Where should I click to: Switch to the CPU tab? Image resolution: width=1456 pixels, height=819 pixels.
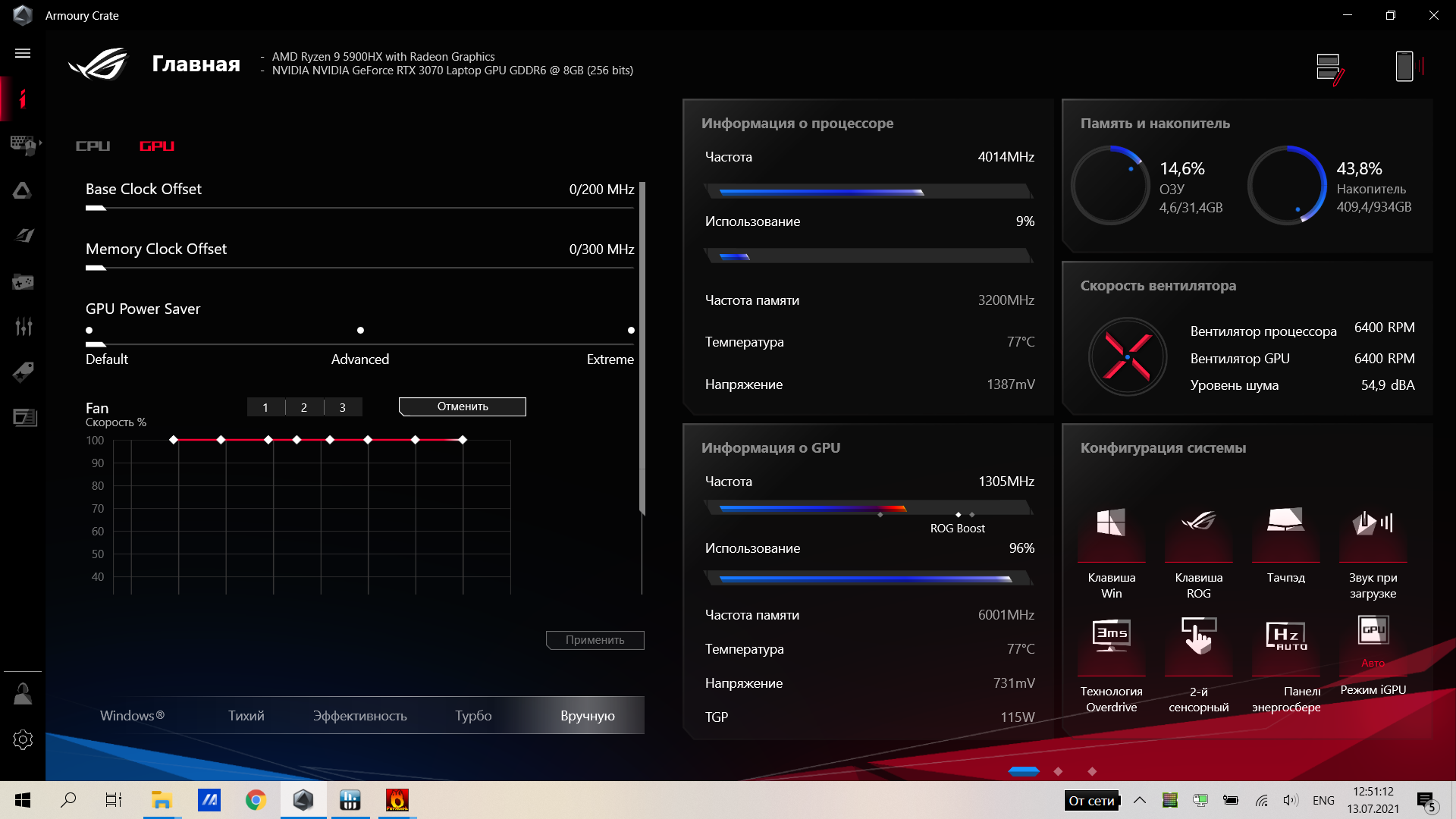(x=93, y=146)
